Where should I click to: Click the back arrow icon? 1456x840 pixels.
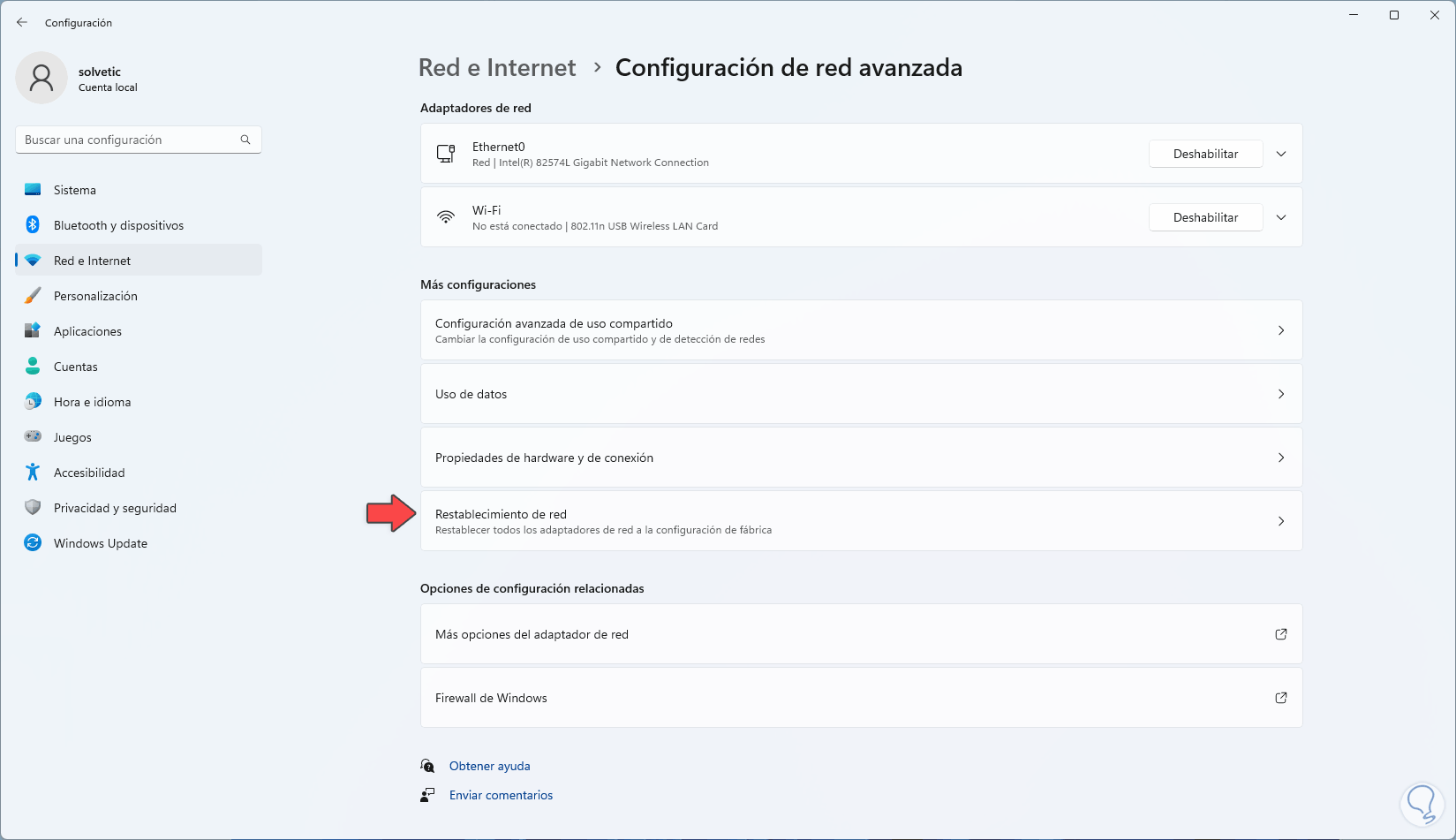22,22
